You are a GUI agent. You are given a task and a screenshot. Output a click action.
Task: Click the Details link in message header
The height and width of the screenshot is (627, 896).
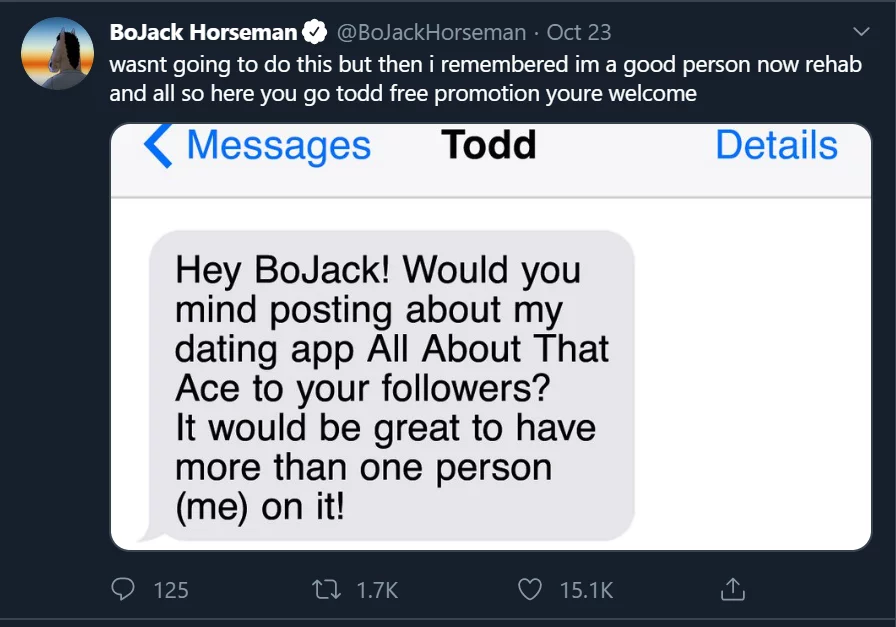tap(776, 145)
